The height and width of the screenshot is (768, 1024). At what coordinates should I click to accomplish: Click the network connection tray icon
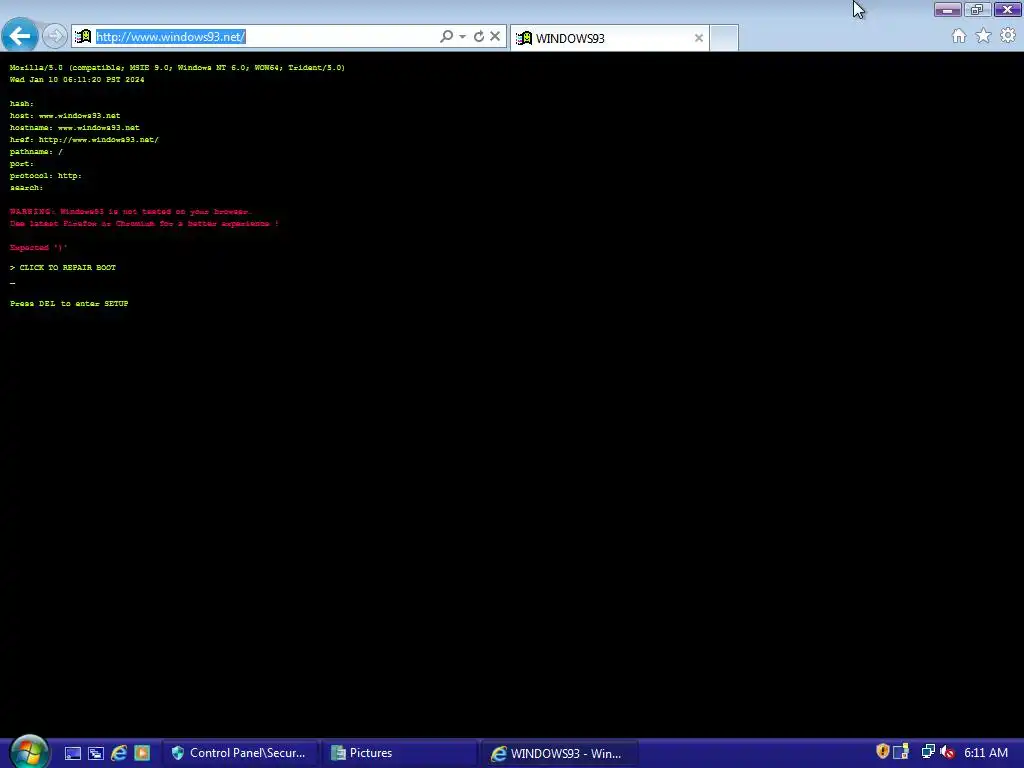(927, 752)
